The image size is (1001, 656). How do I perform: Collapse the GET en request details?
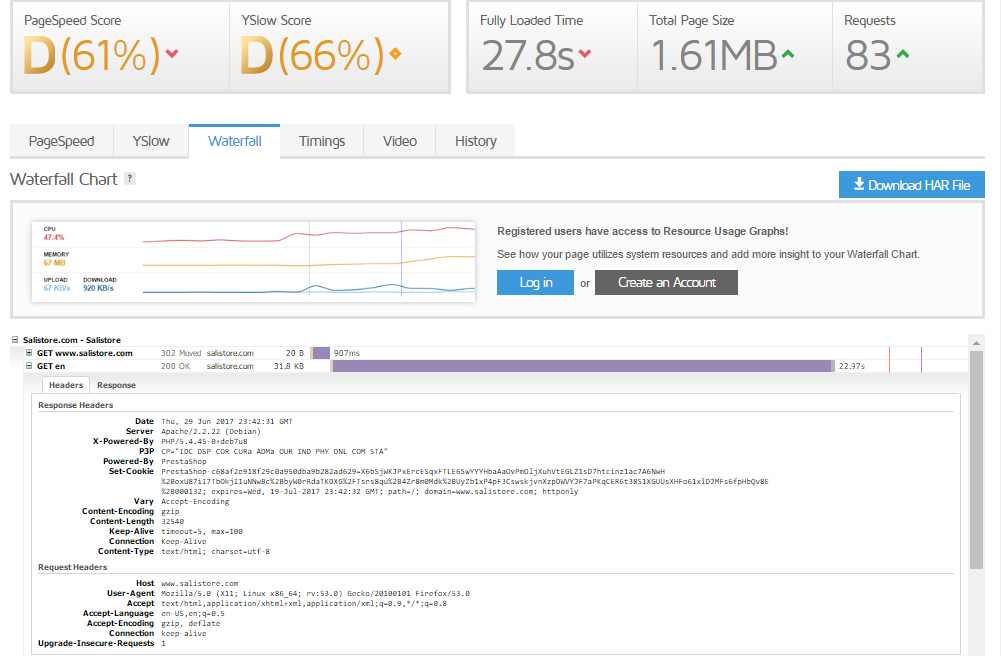[29, 366]
